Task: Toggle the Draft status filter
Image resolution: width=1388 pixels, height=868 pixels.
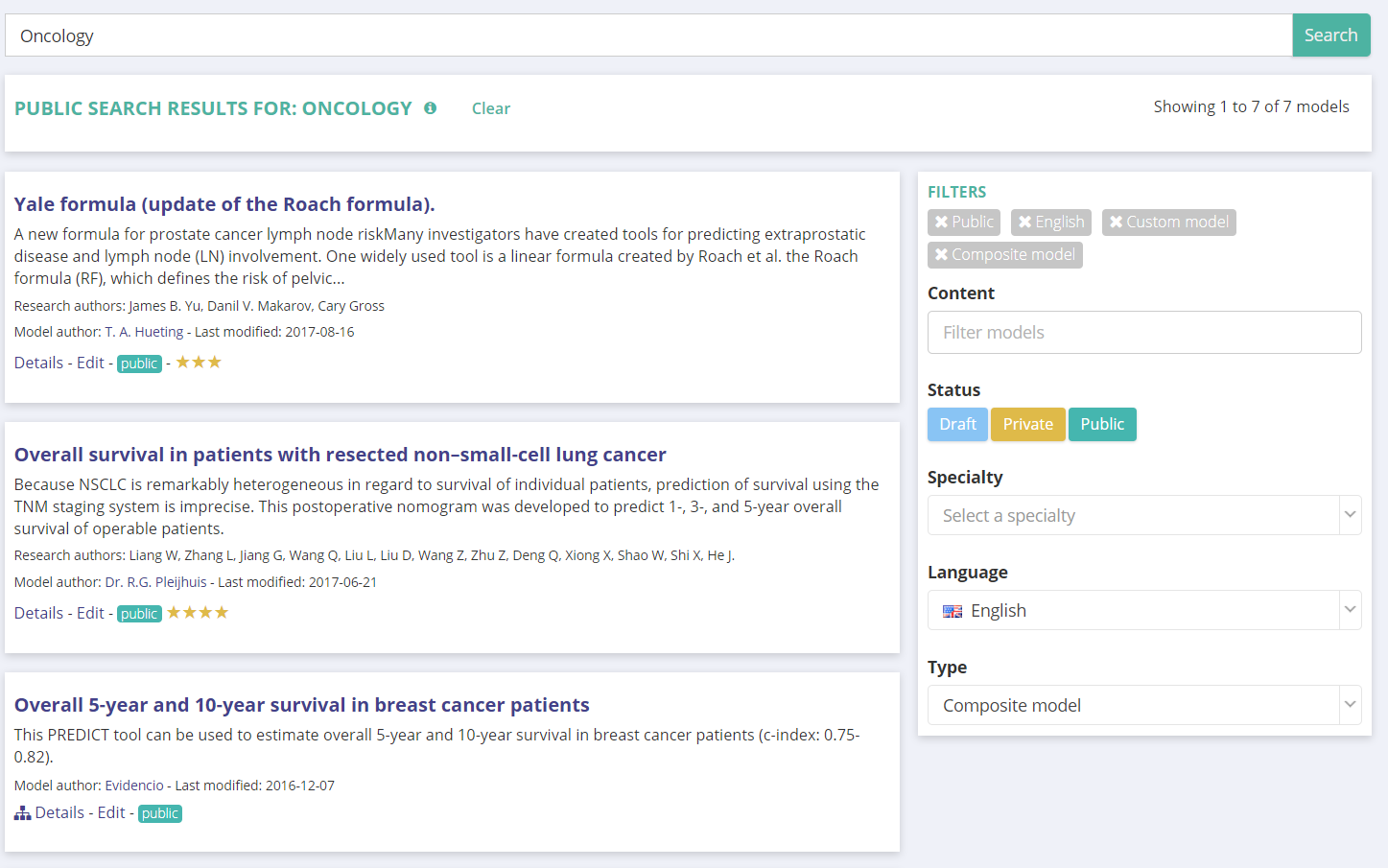Action: (956, 424)
